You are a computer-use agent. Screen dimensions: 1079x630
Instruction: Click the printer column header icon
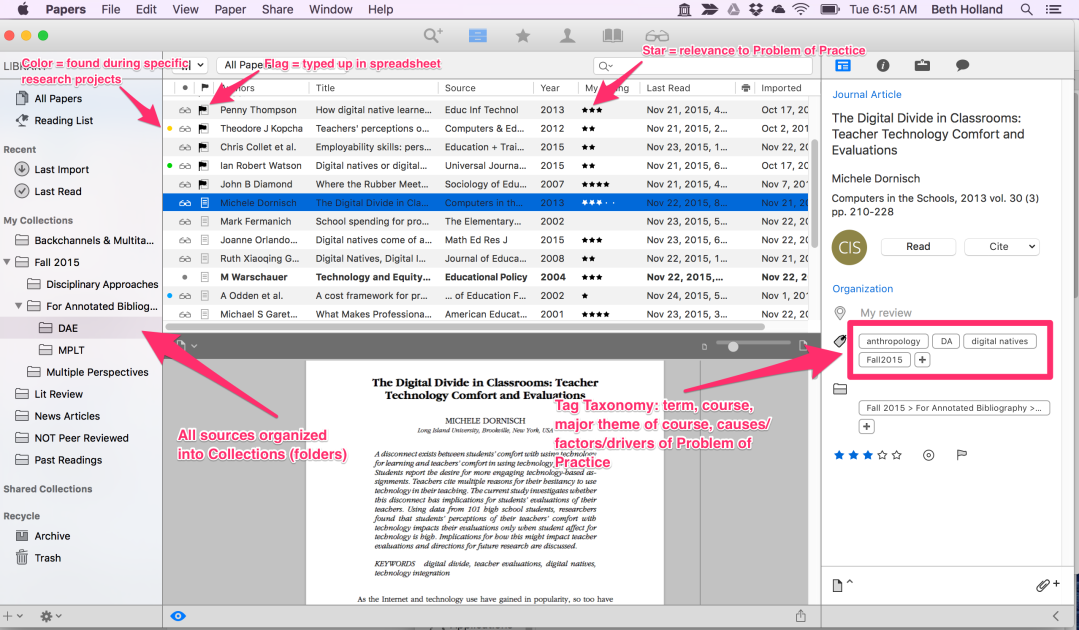745,88
